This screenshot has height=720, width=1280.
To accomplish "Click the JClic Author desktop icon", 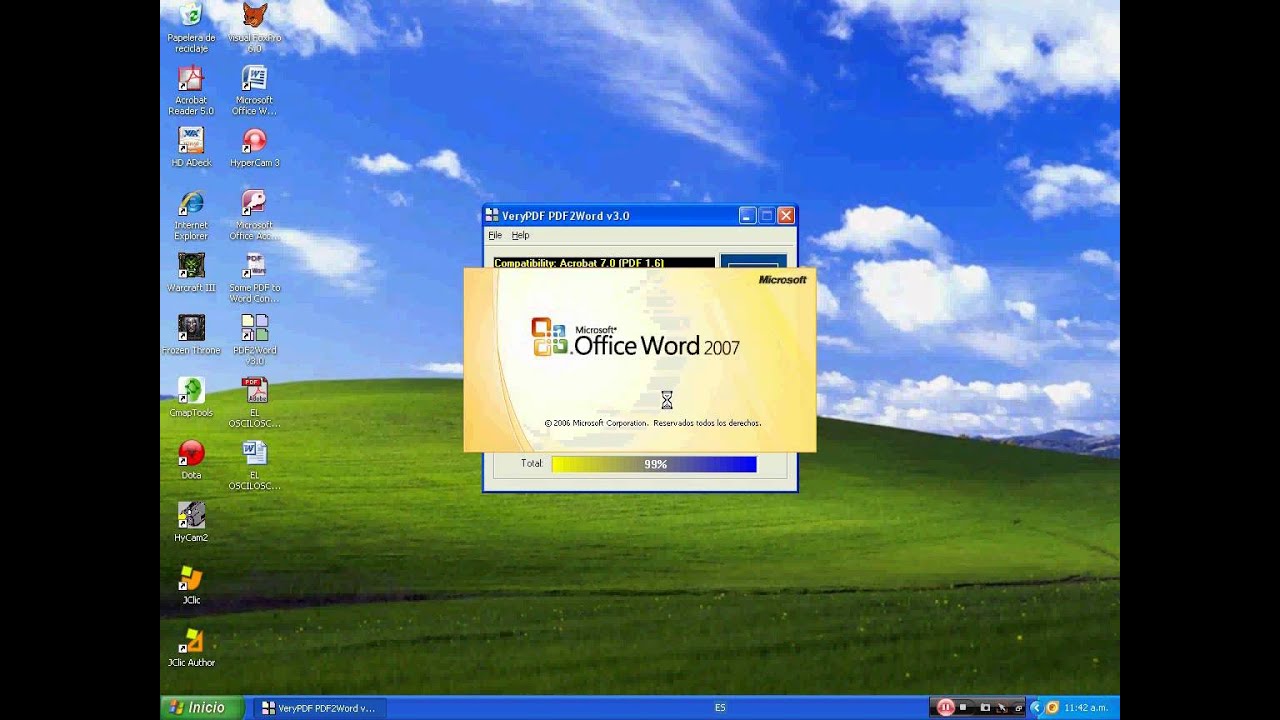I will (191, 647).
